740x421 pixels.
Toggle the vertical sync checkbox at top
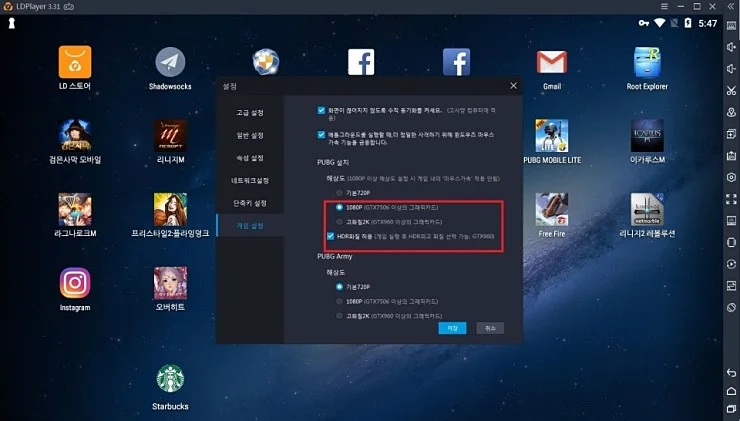pos(321,110)
